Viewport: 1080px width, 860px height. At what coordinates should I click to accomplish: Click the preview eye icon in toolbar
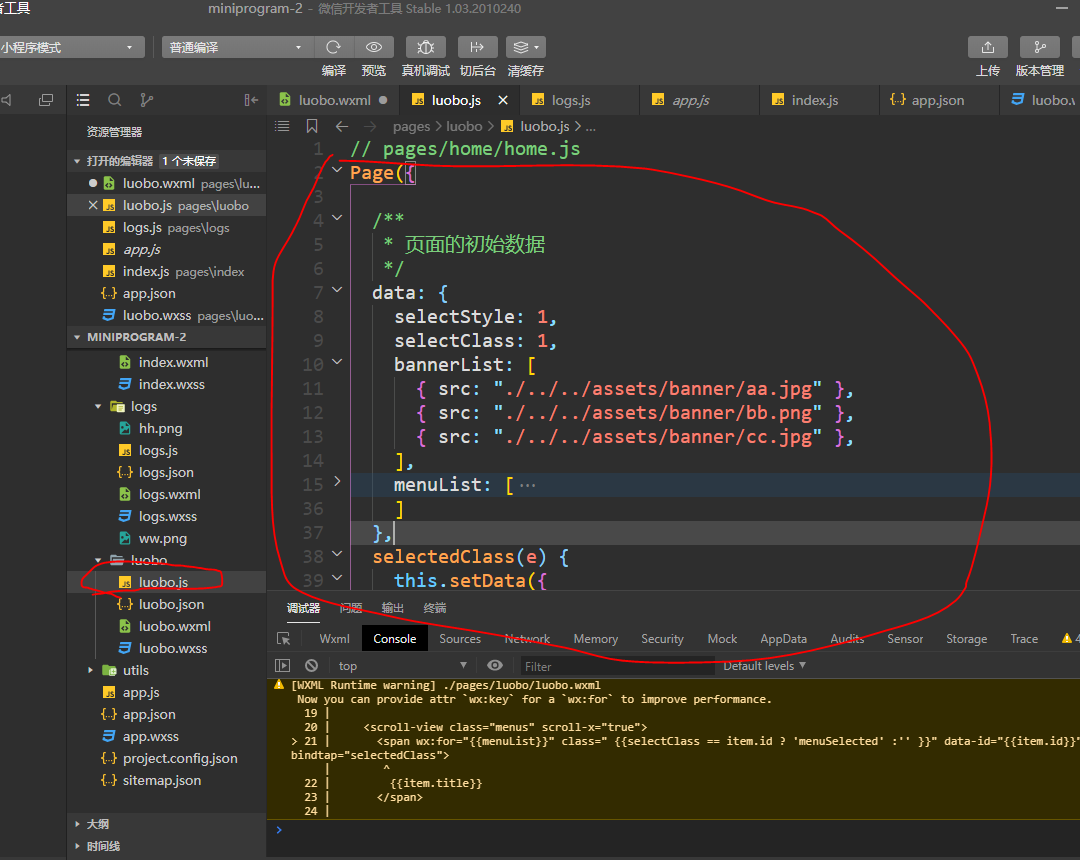[374, 47]
